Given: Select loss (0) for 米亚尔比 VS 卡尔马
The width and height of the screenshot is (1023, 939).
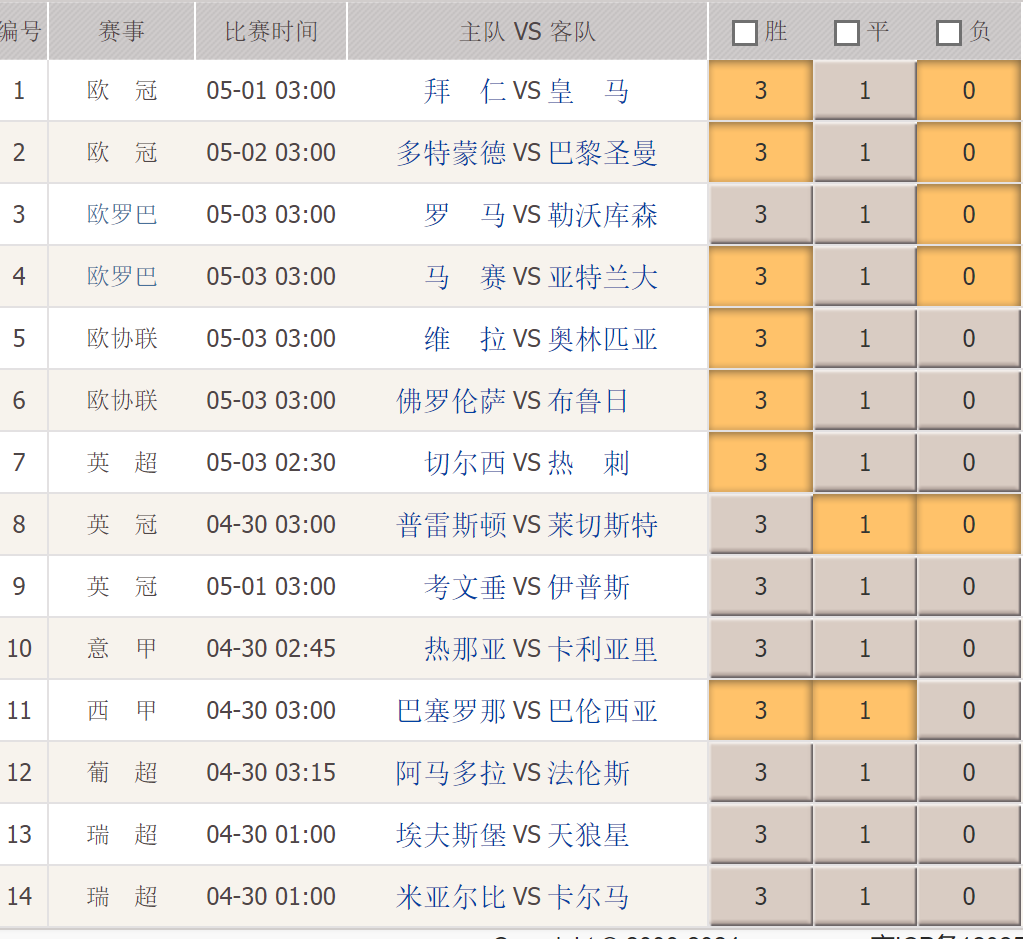Looking at the screenshot, I should [x=969, y=897].
